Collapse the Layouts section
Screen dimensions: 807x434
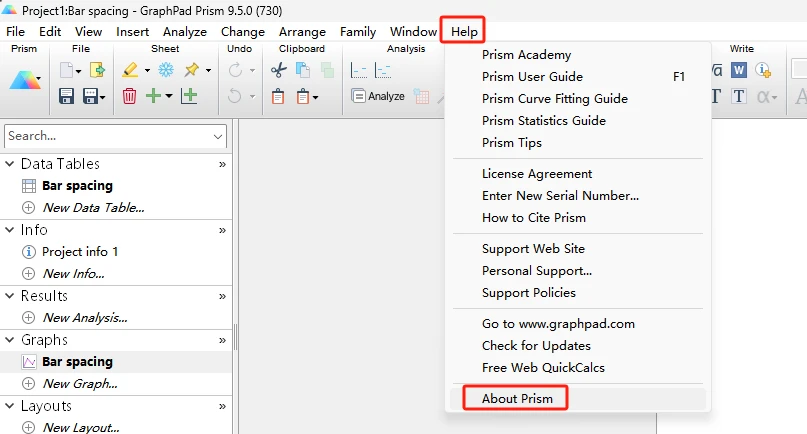click(x=9, y=406)
